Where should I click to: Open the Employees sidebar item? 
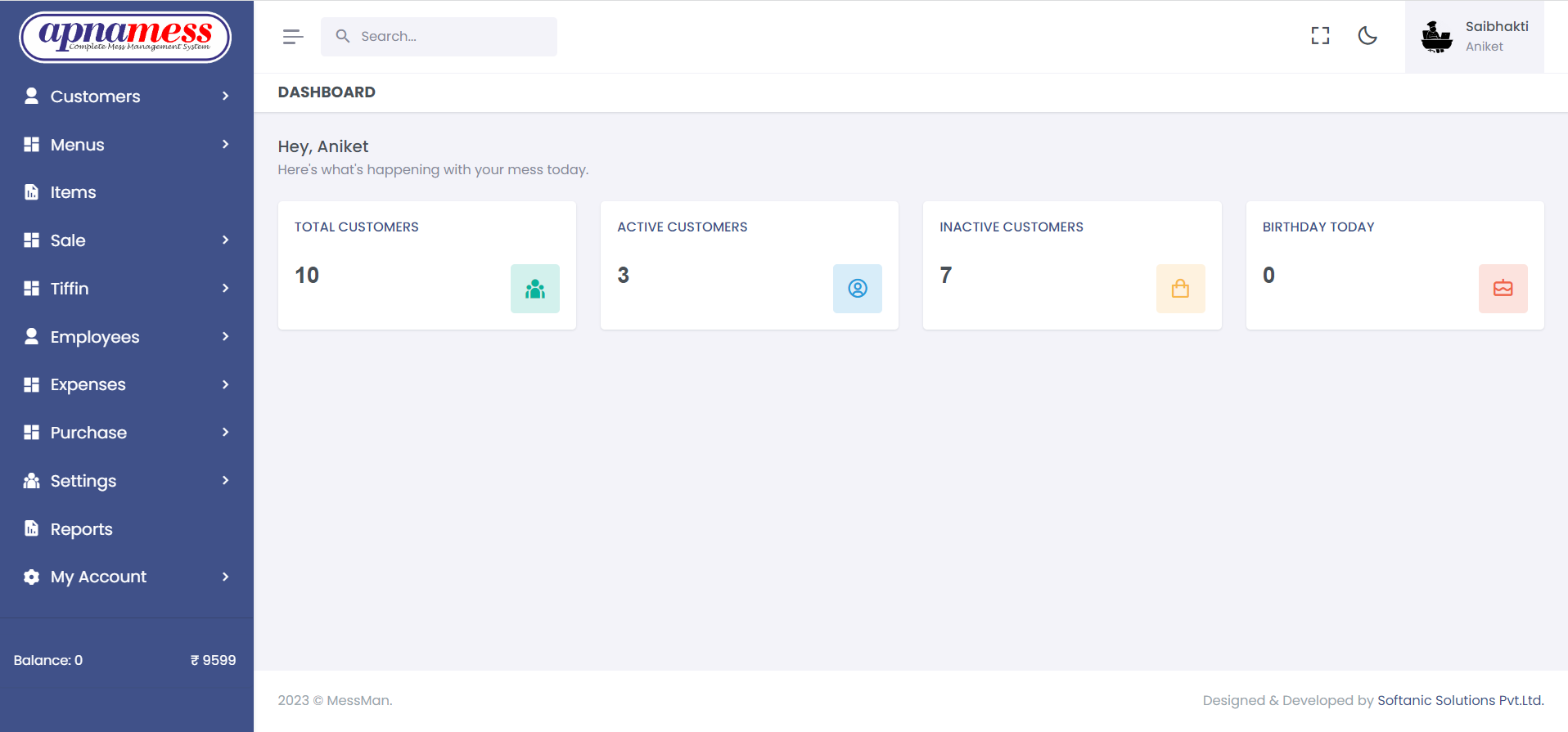pyautogui.click(x=127, y=337)
